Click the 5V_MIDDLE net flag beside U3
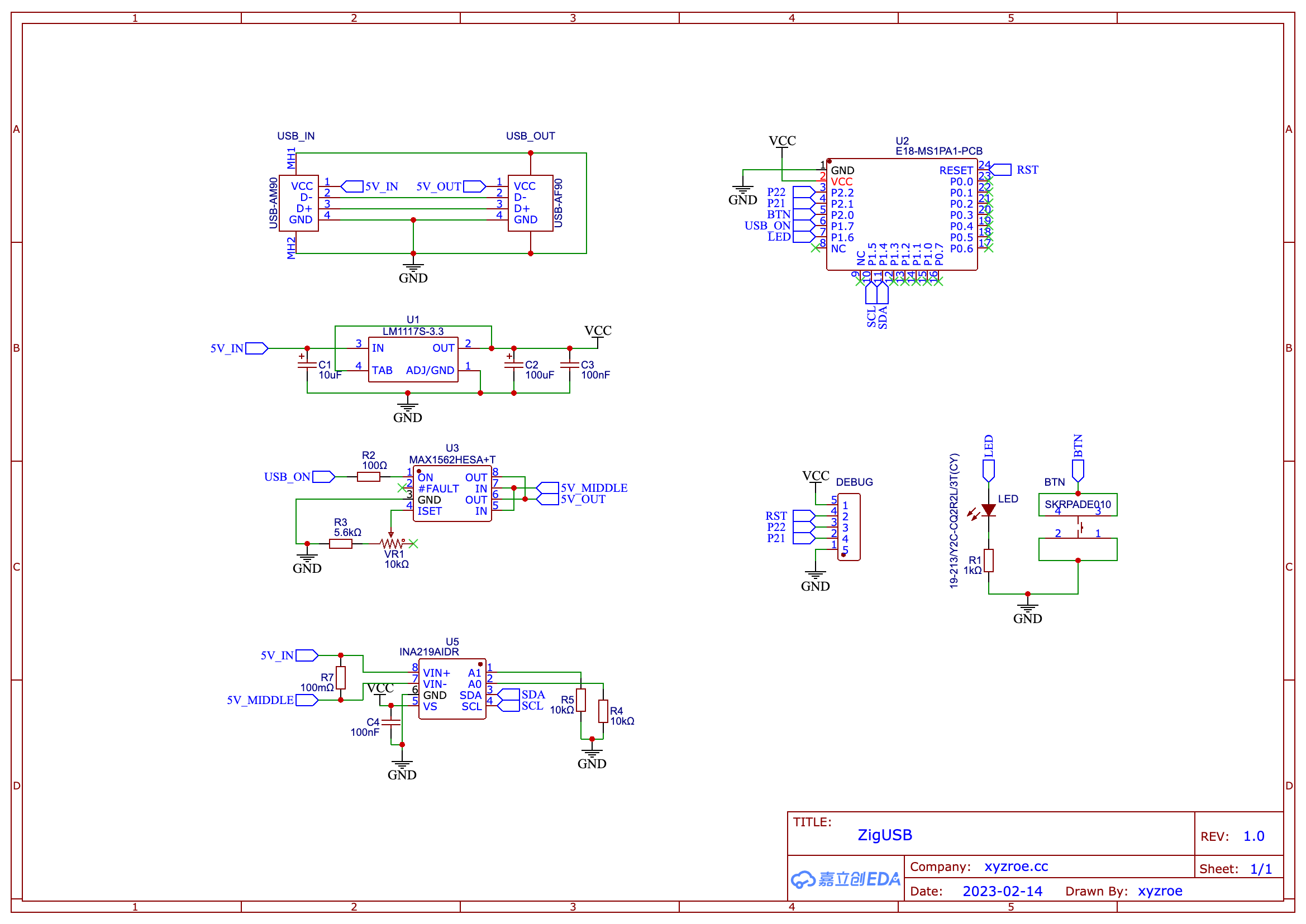 tap(547, 488)
